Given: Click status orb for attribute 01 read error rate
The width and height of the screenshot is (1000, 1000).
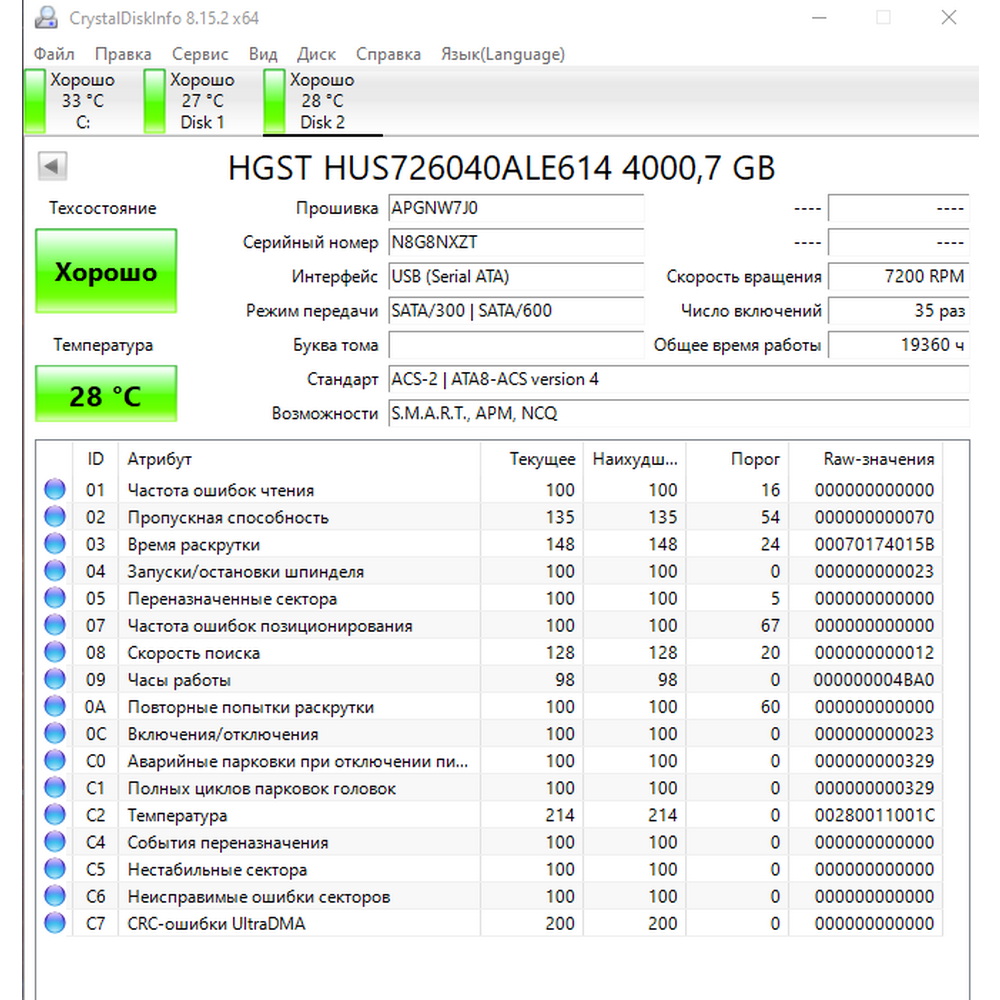Looking at the screenshot, I should (55, 489).
